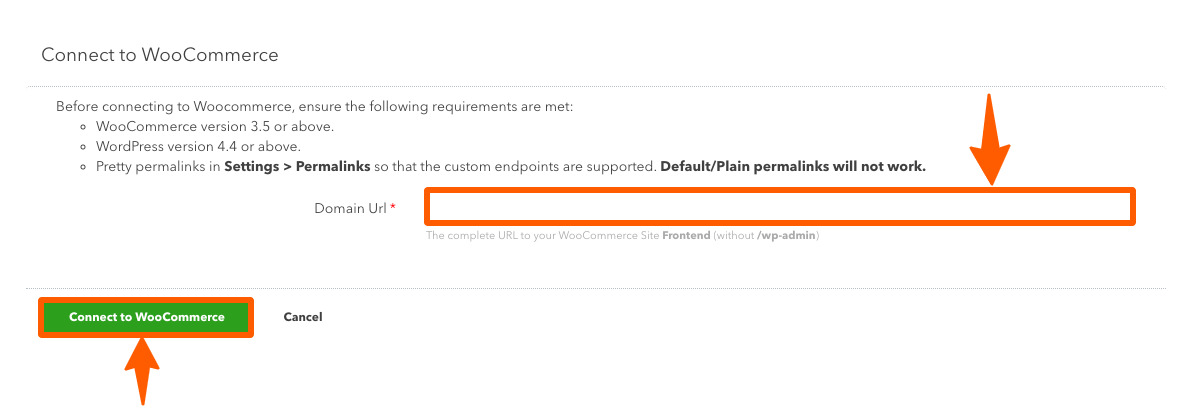The width and height of the screenshot is (1197, 419).
Task: Click the bullet before WordPress version 4.4
Action: click(84, 147)
